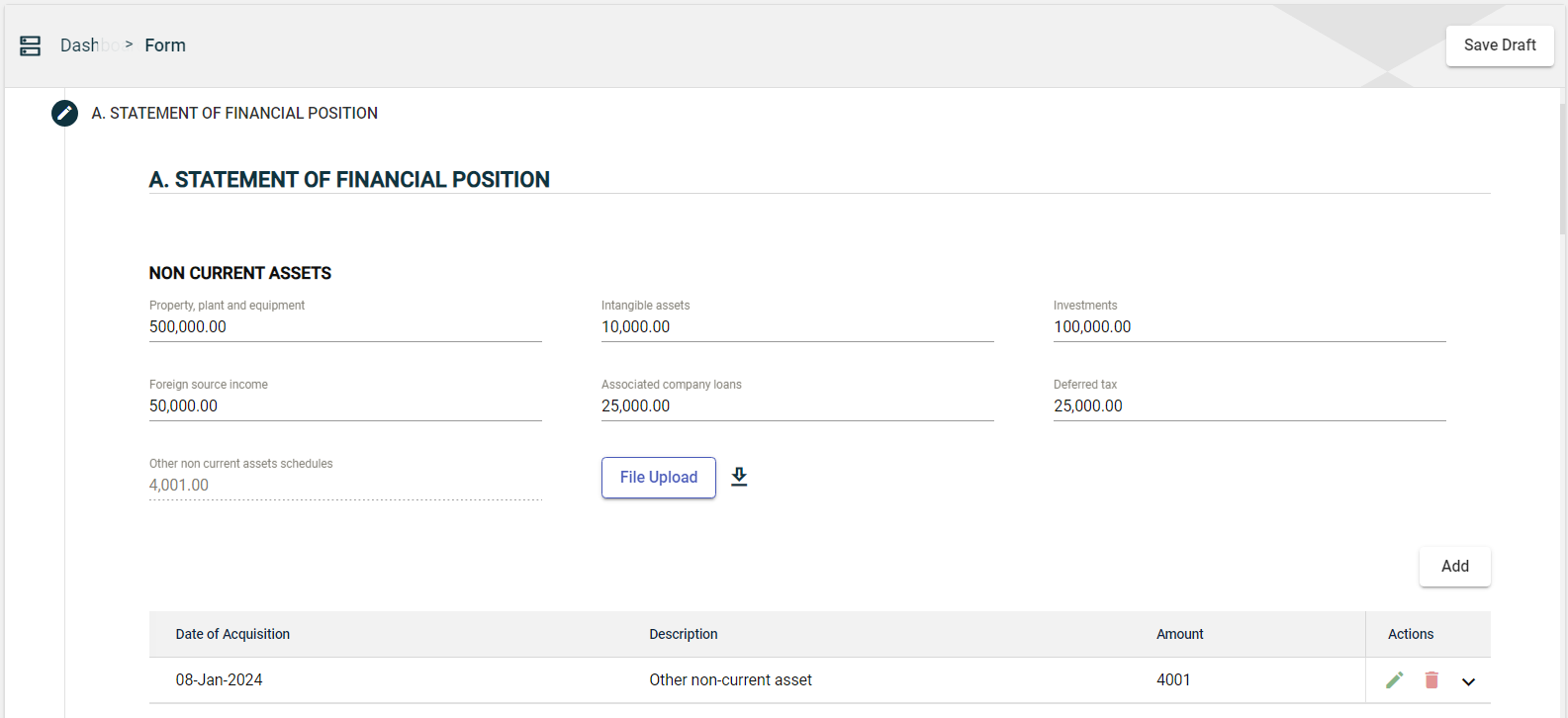Delete the 08-Jan-2024 table row
The width and height of the screenshot is (1568, 718).
pyautogui.click(x=1431, y=679)
